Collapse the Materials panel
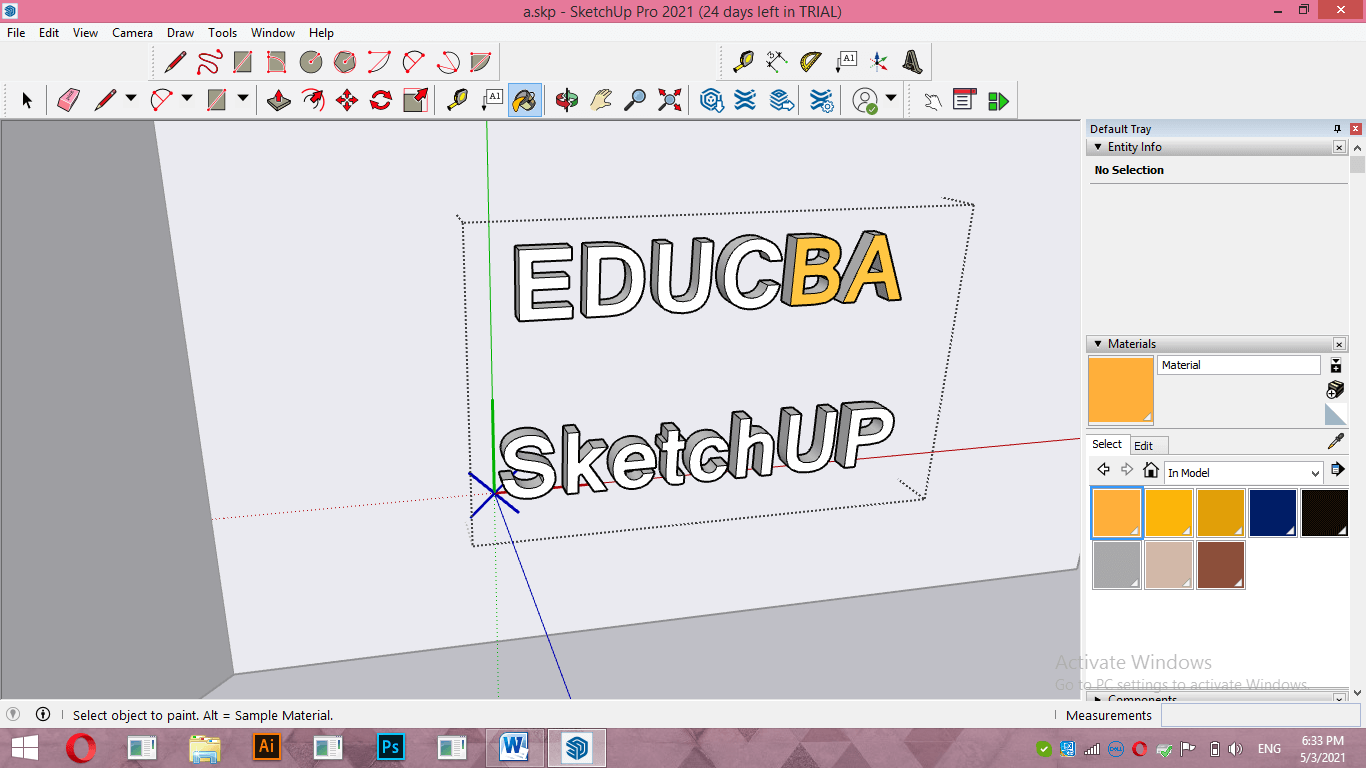The image size is (1366, 768). 1097,344
